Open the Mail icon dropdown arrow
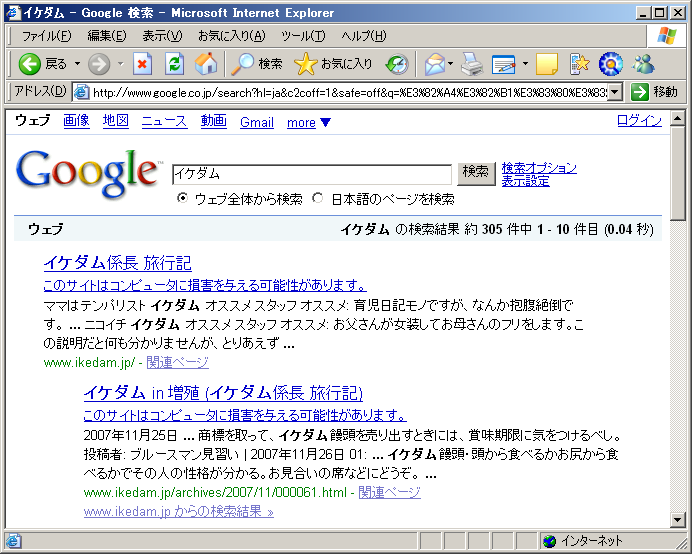The width and height of the screenshot is (692, 554). pyautogui.click(x=450, y=64)
